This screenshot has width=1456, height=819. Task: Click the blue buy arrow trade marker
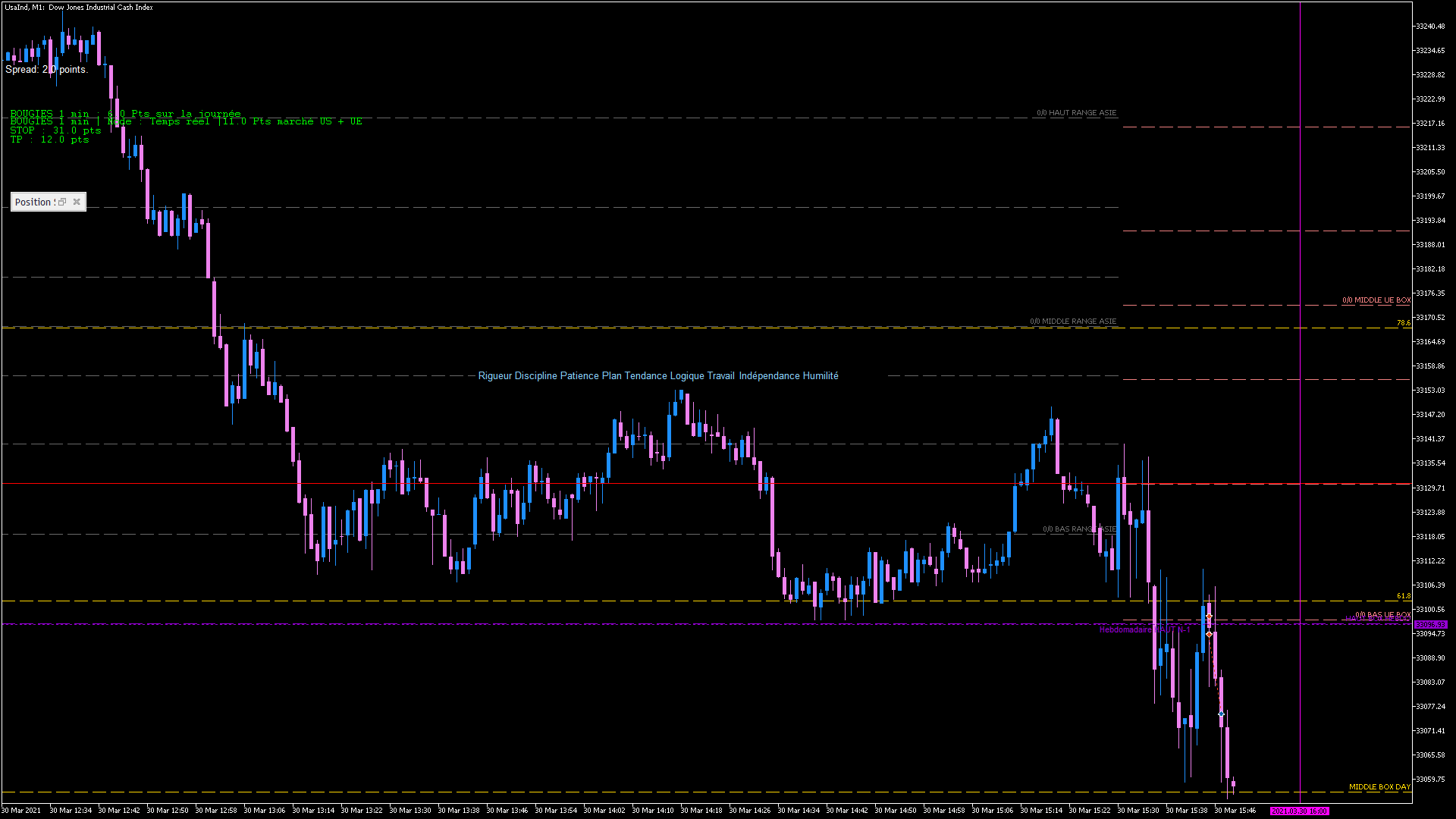(1221, 714)
